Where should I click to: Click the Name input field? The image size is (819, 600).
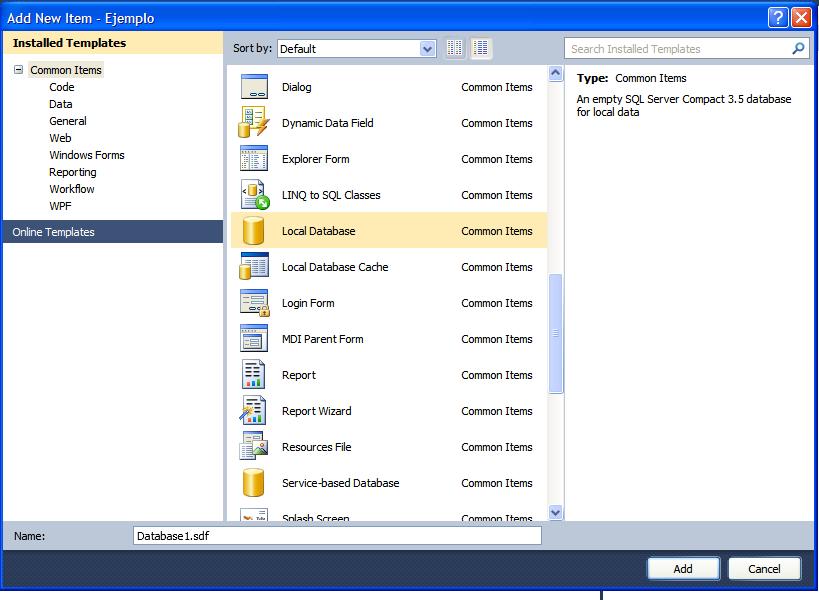tap(335, 535)
